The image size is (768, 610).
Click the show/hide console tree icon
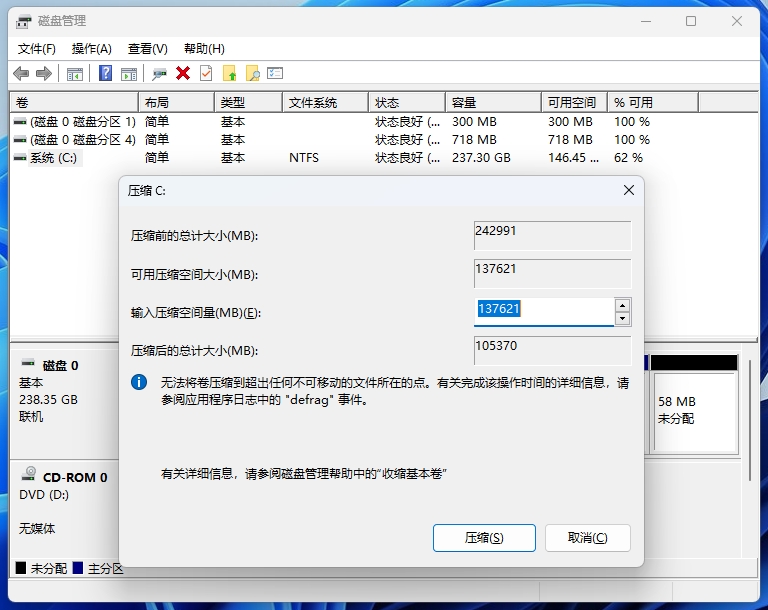[x=75, y=73]
